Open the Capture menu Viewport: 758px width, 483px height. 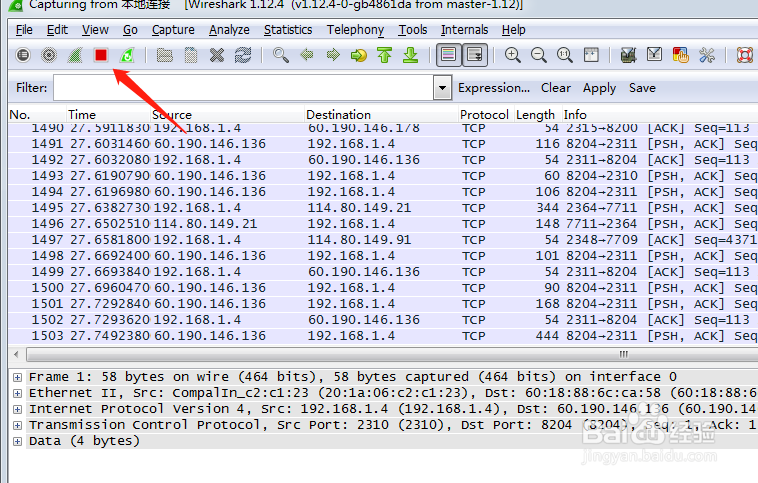[173, 30]
